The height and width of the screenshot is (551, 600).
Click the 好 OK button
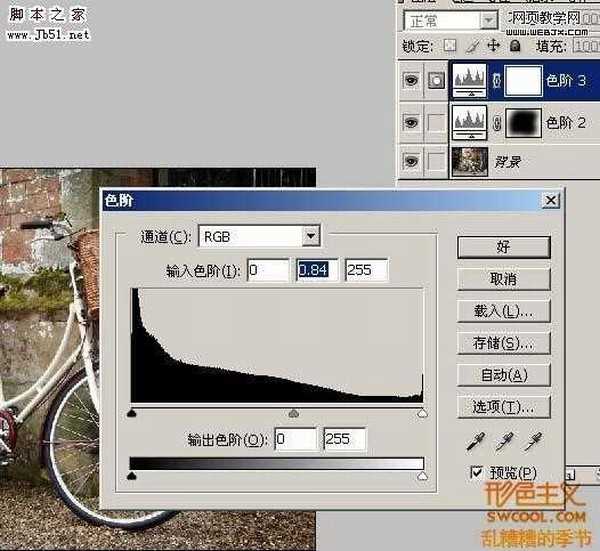click(504, 247)
